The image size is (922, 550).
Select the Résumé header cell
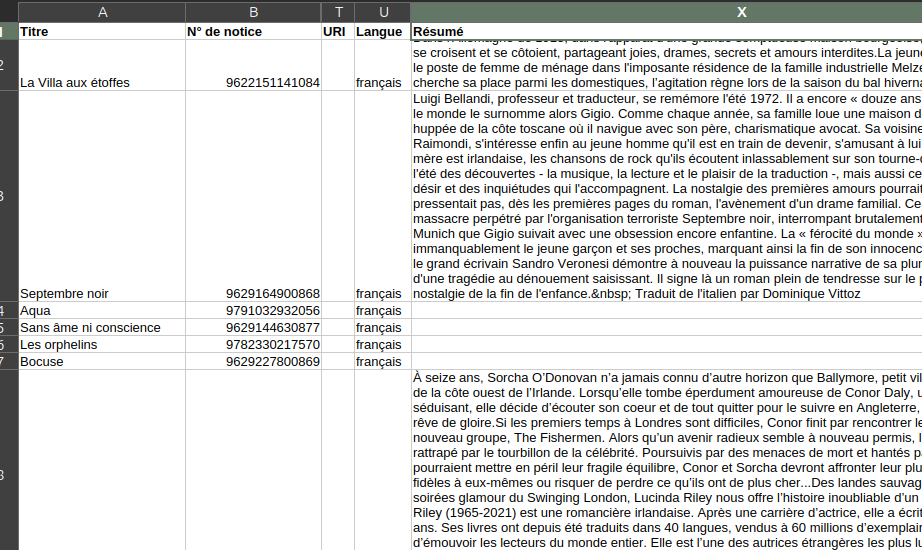click(x=666, y=31)
